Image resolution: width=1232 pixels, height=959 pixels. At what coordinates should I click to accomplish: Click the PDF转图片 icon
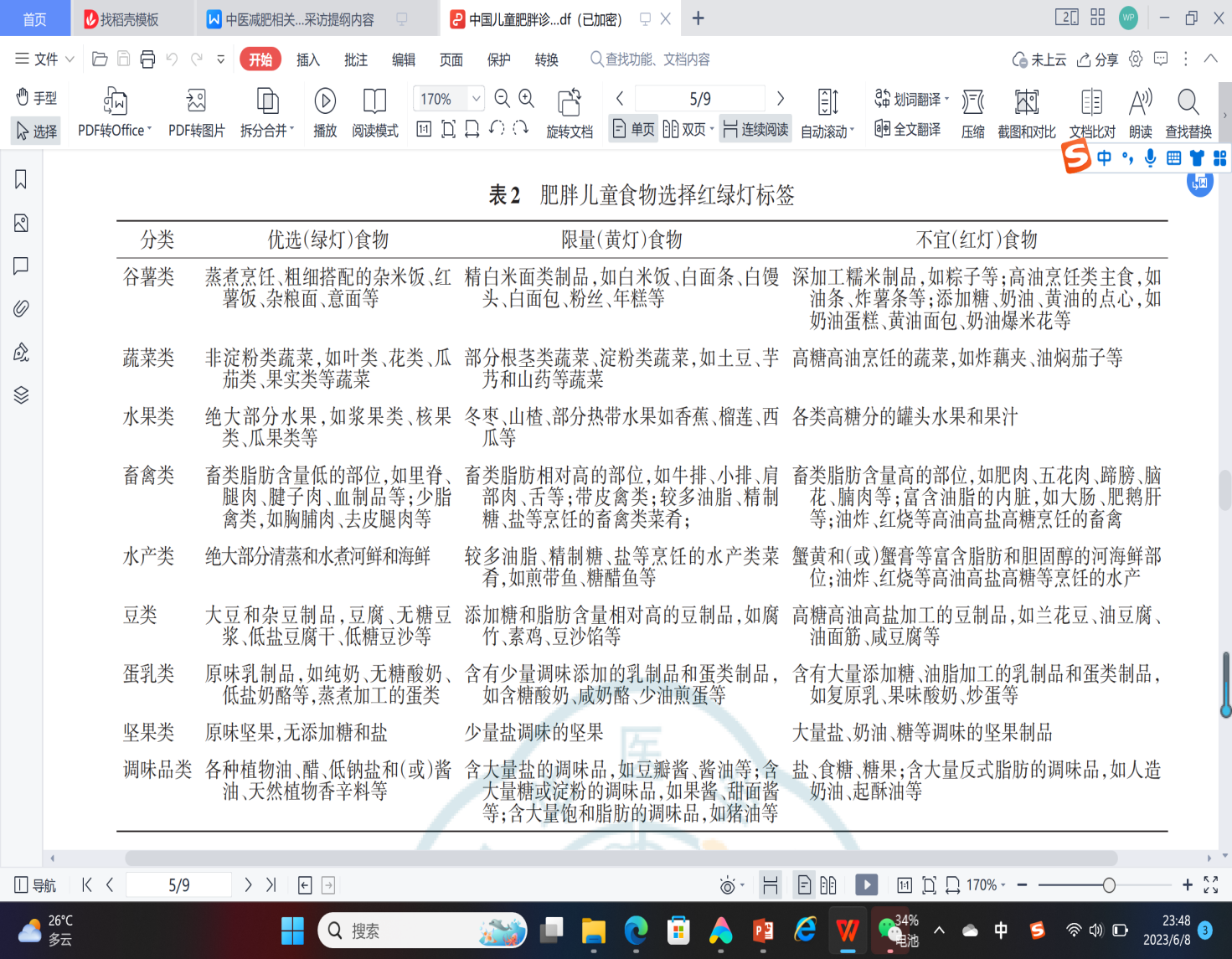coord(196,102)
